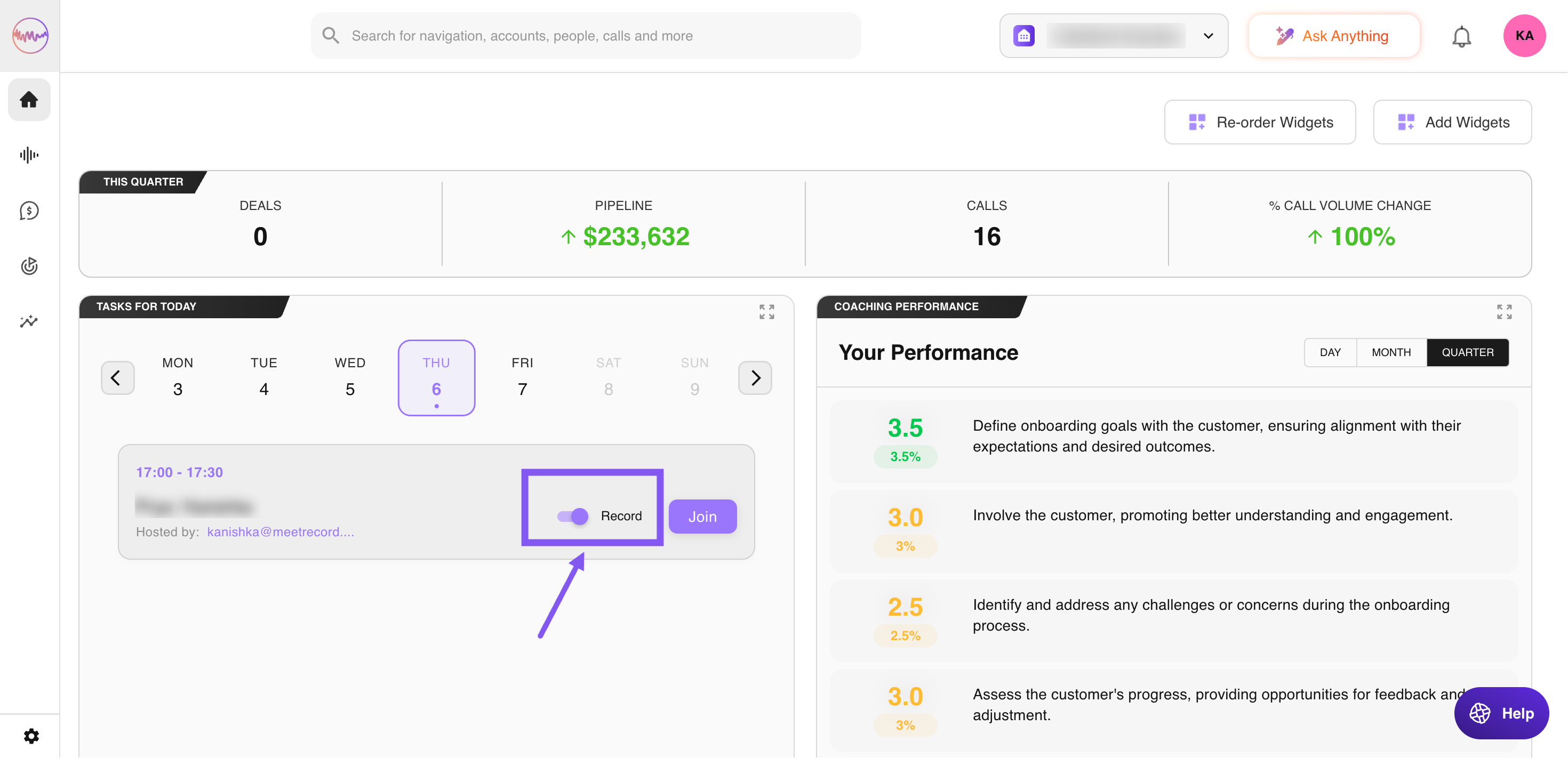Click the Join meeting button
This screenshot has height=758, width=1568.
pyautogui.click(x=702, y=517)
